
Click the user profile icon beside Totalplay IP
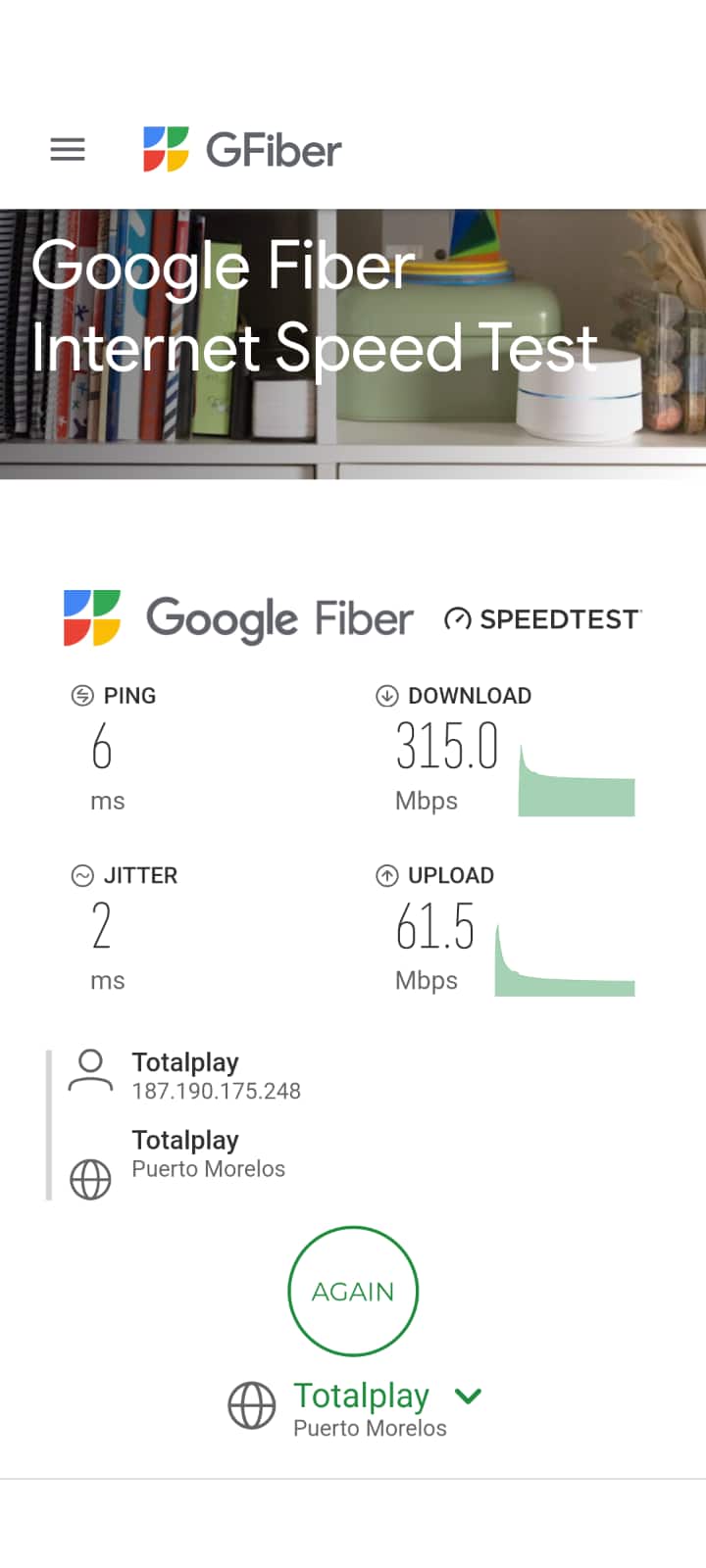coord(90,1070)
